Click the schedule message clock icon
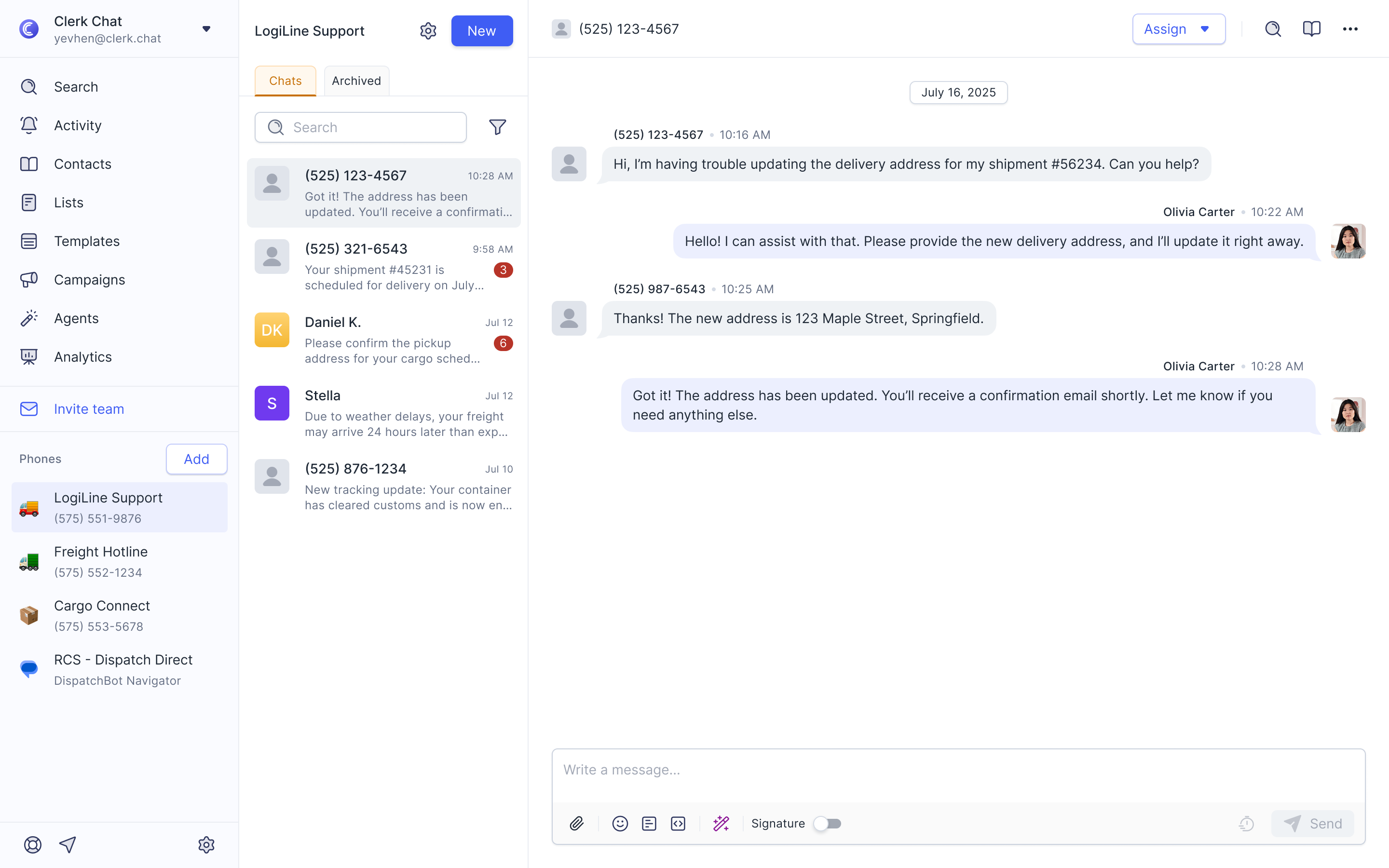1389x868 pixels. [x=1246, y=823]
